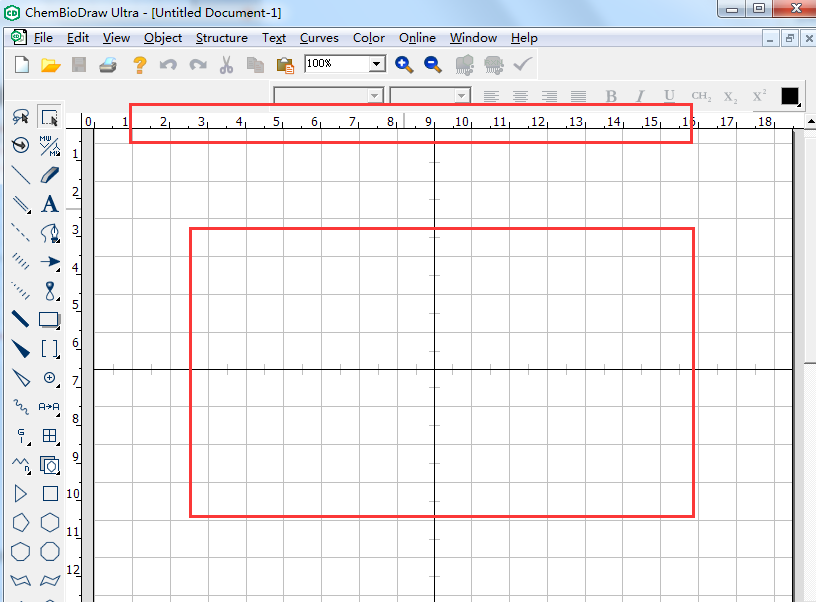816x602 pixels.
Task: Print the document
Action: pos(108,65)
